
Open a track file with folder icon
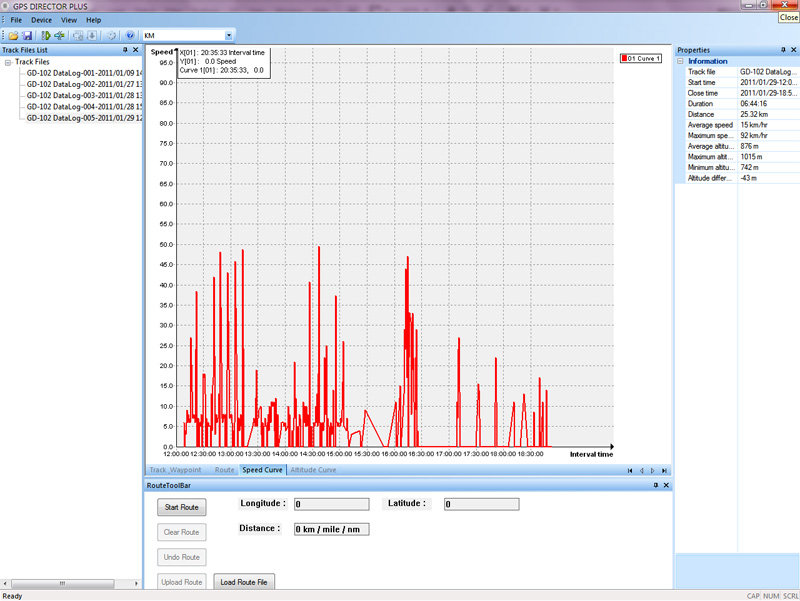click(x=13, y=35)
